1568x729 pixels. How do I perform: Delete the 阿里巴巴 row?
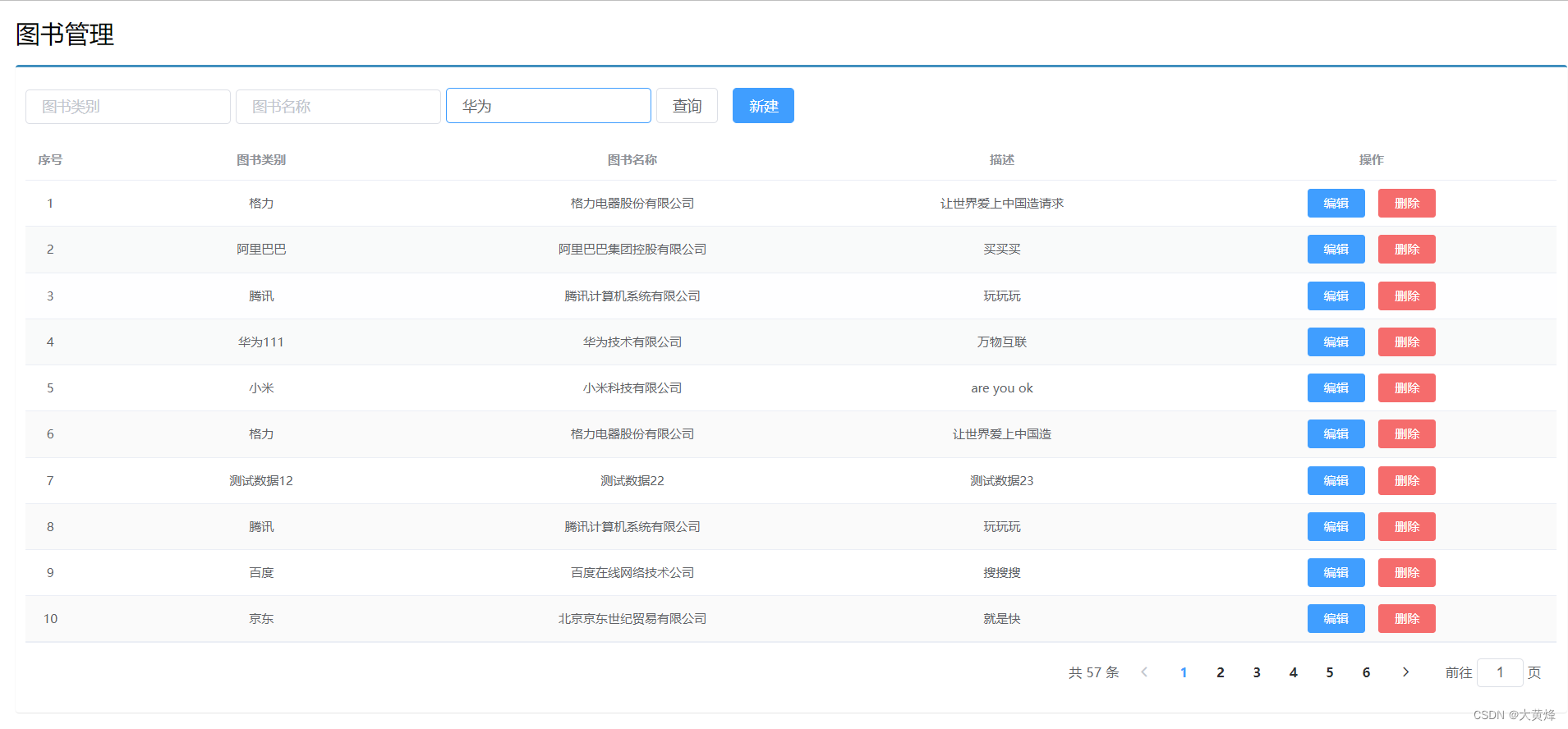(1406, 250)
